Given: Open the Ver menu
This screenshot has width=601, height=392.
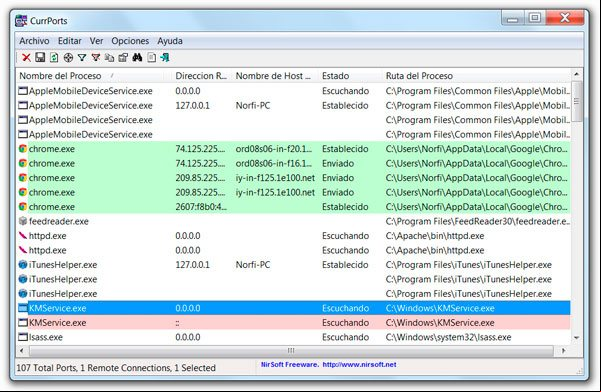Looking at the screenshot, I should pos(96,41).
